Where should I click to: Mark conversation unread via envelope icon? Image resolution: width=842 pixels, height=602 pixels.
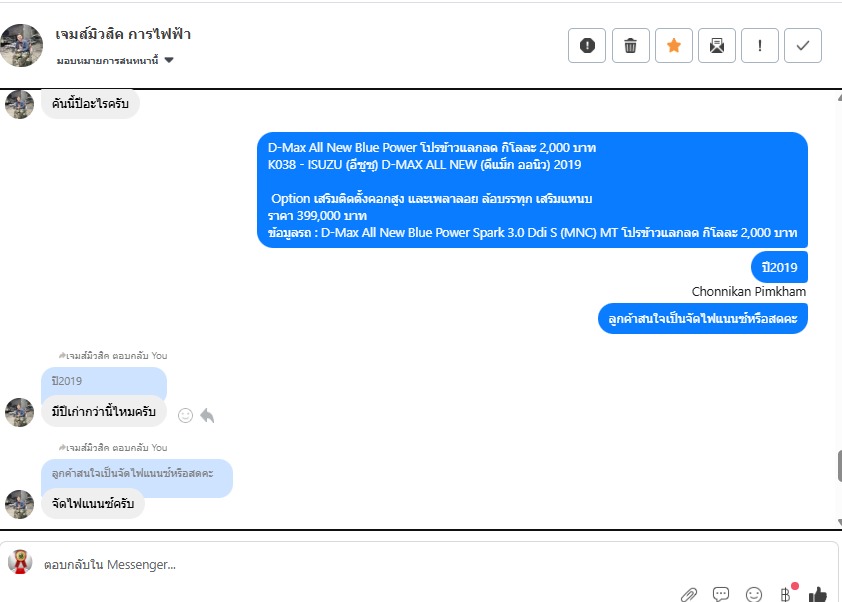pos(716,46)
